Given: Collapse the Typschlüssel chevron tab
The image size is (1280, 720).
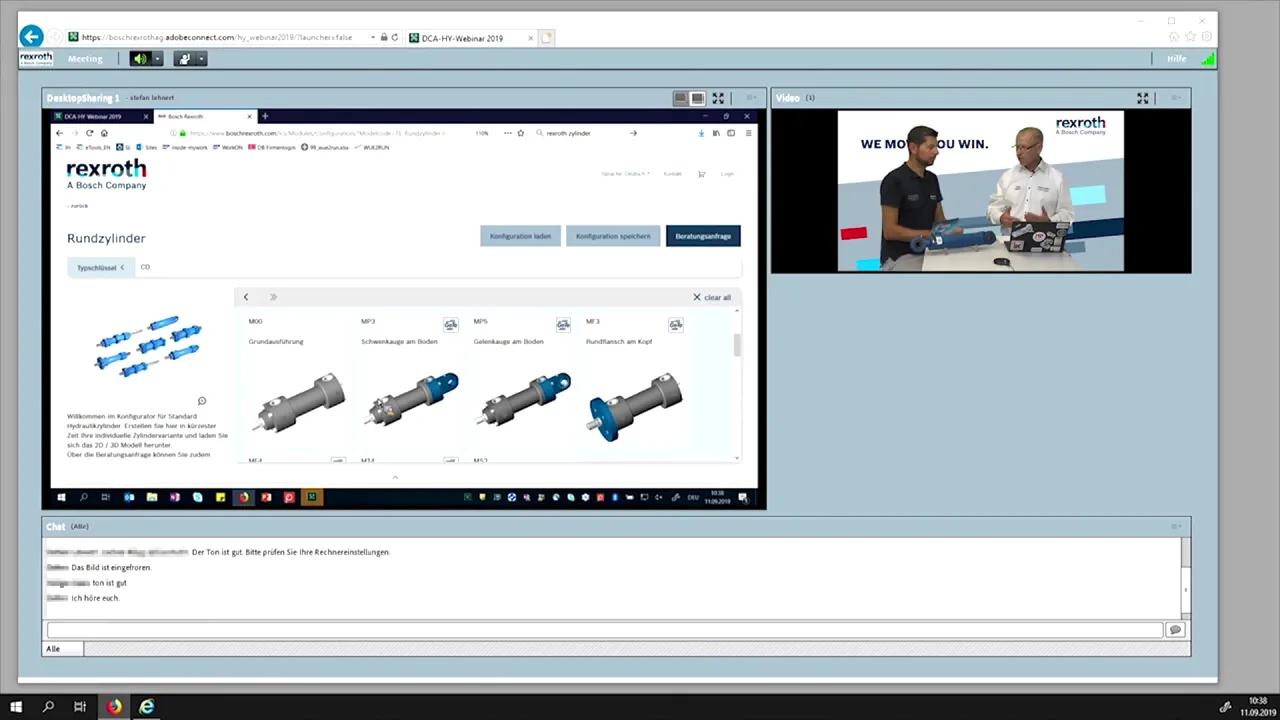Looking at the screenshot, I should coord(100,267).
